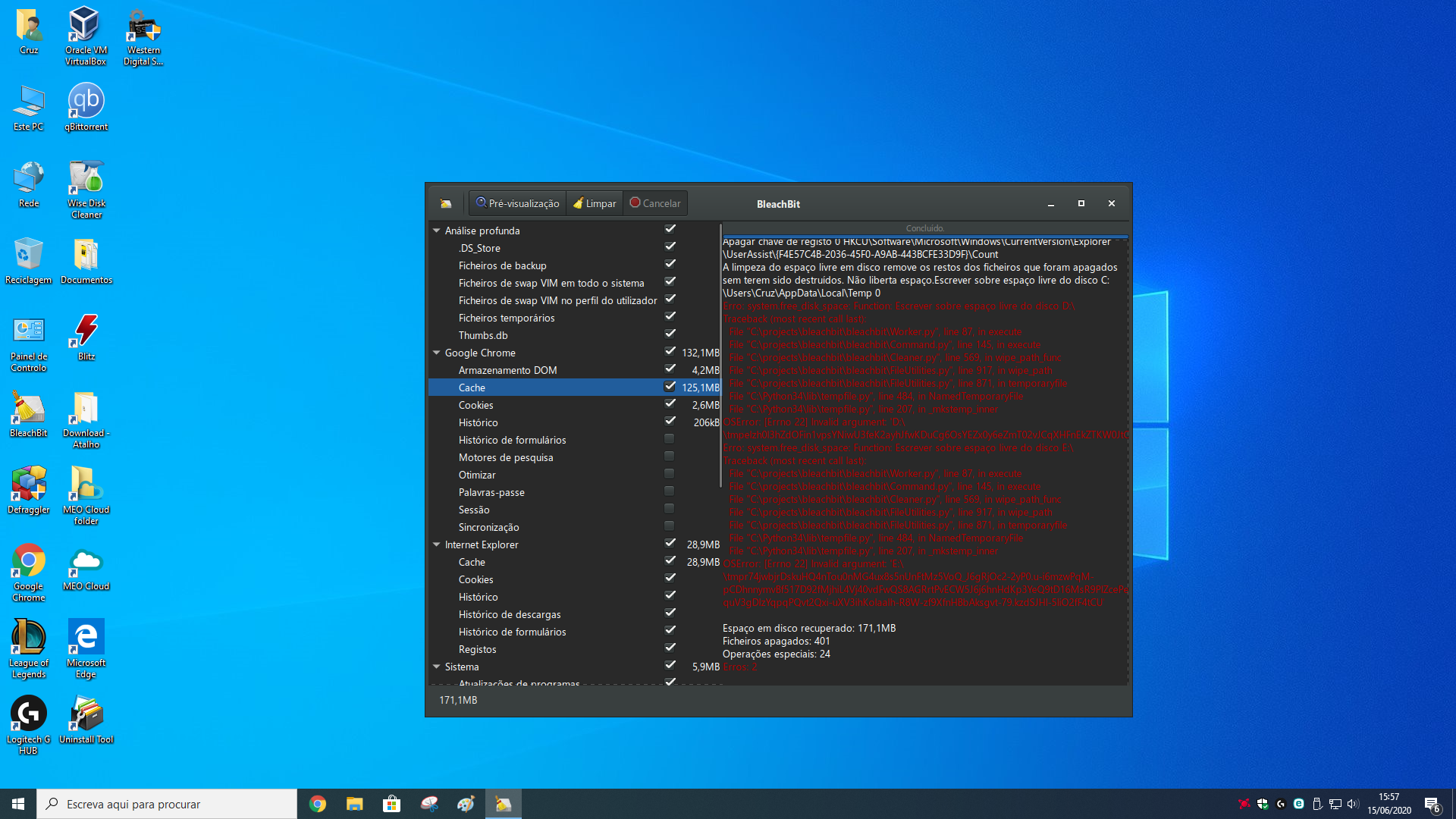Click the Cancelar button
This screenshot has height=819, width=1456.
click(655, 203)
